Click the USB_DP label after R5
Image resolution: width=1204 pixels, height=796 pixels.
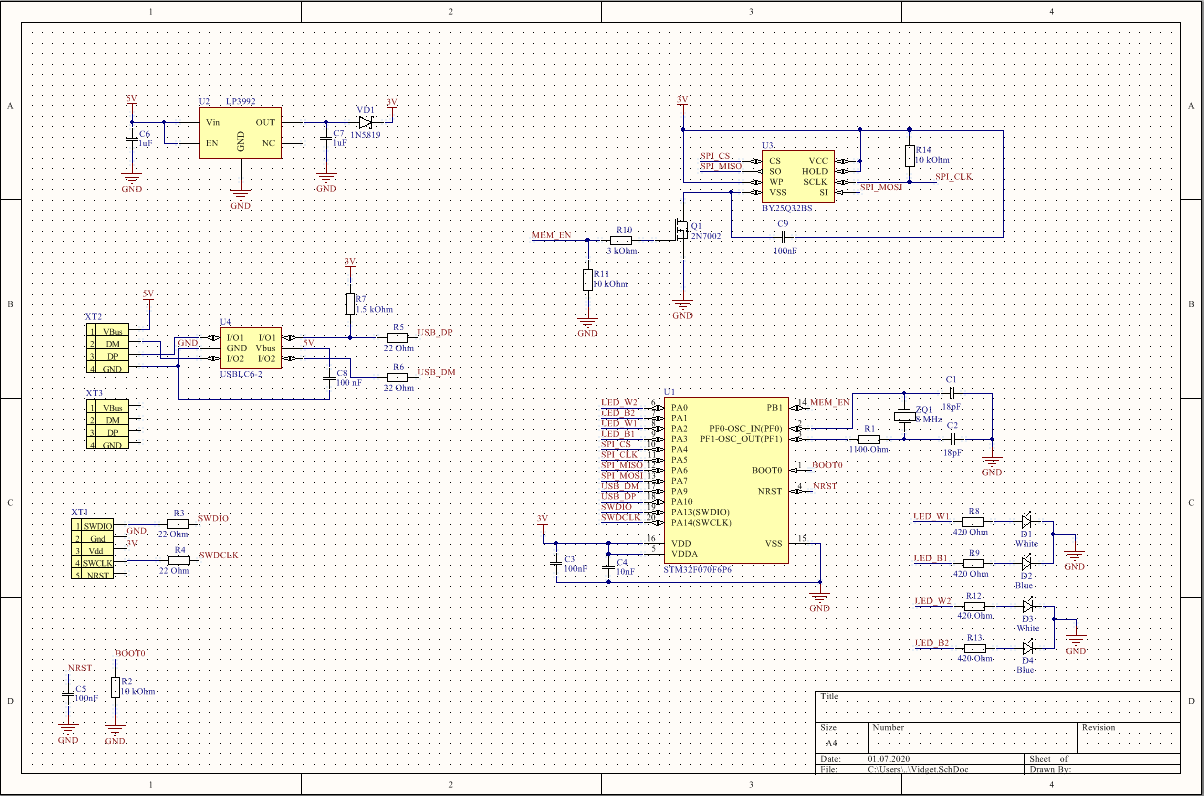tap(435, 332)
